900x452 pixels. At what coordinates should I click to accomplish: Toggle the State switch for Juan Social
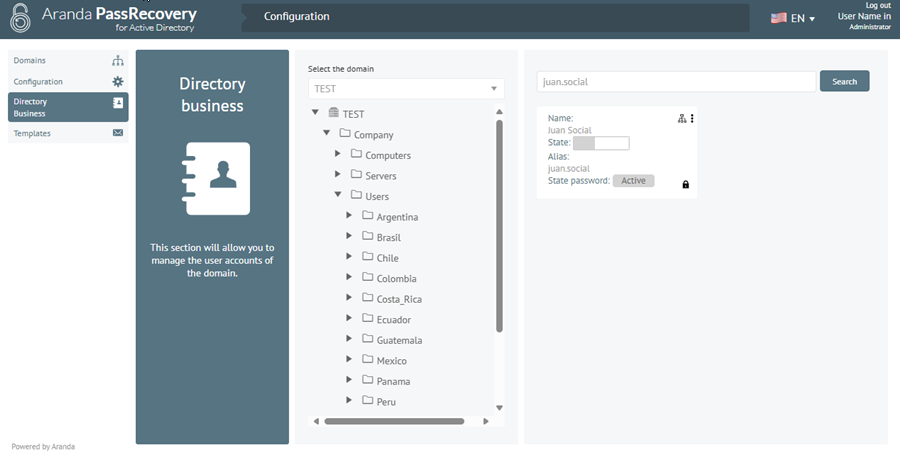click(x=601, y=143)
